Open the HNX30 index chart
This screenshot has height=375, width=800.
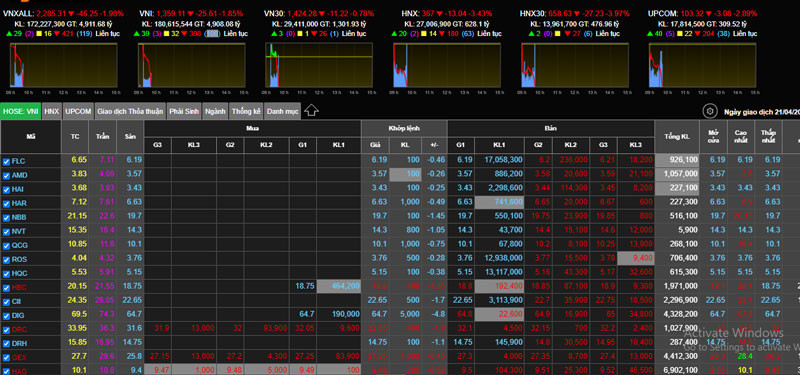[x=575, y=66]
